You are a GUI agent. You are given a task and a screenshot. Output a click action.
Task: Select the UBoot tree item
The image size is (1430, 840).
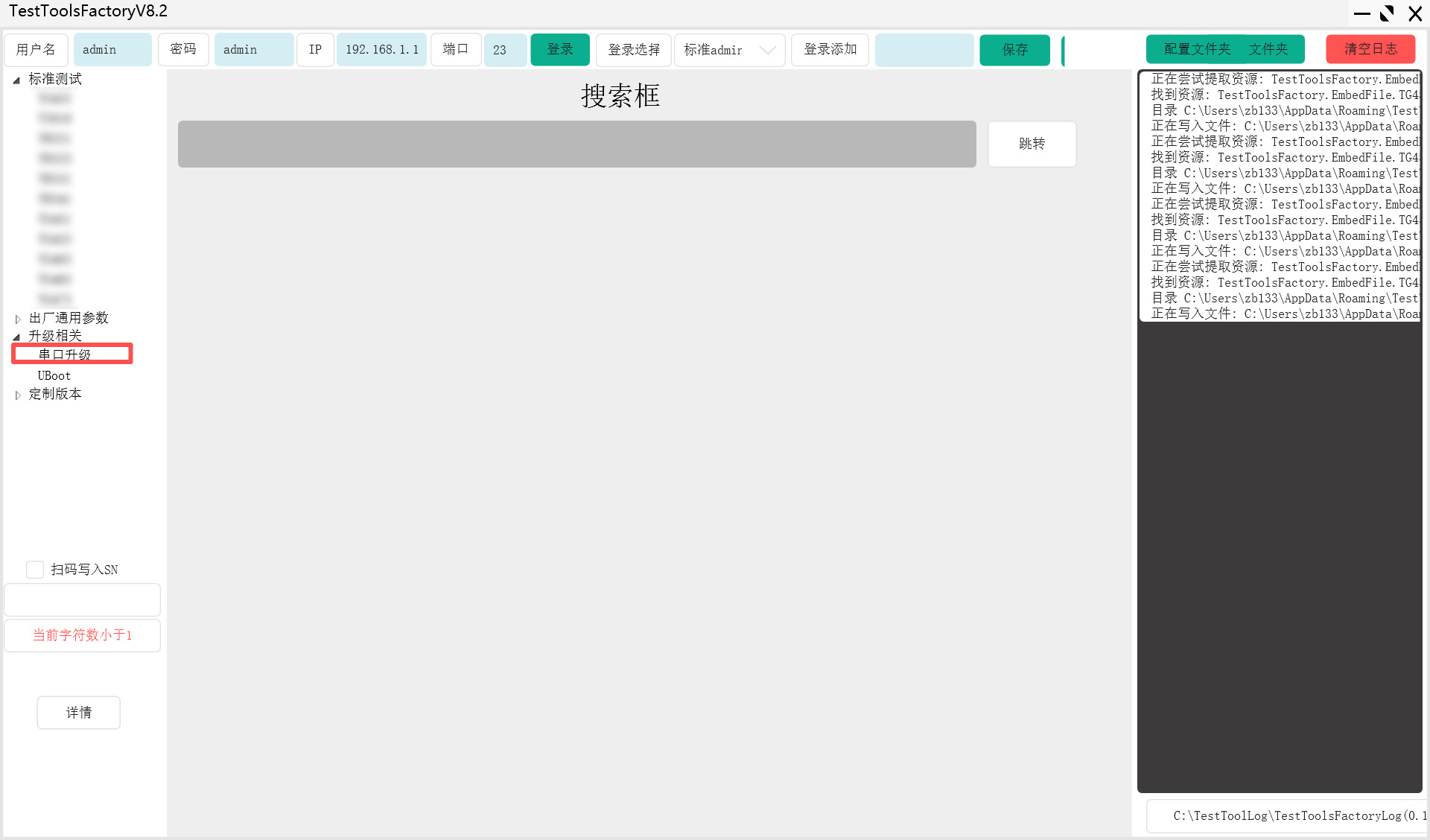pos(54,375)
